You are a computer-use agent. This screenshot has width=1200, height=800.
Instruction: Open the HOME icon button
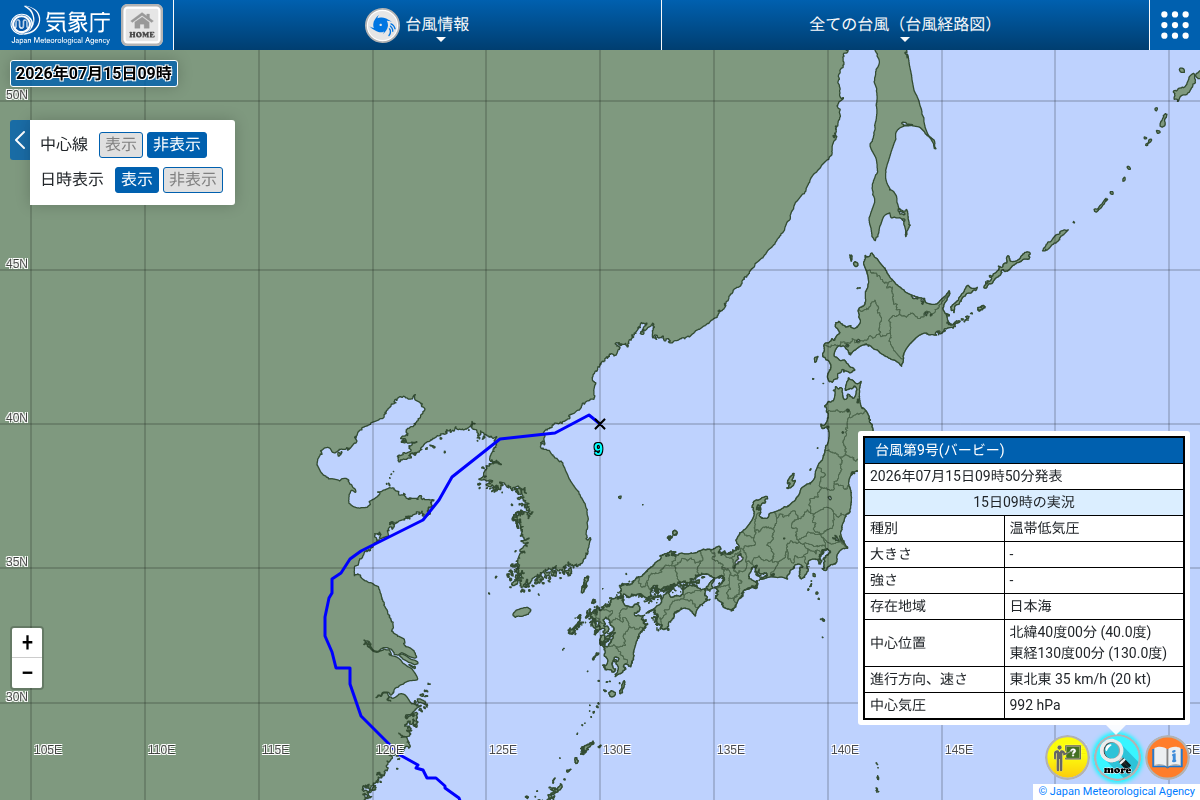142,25
